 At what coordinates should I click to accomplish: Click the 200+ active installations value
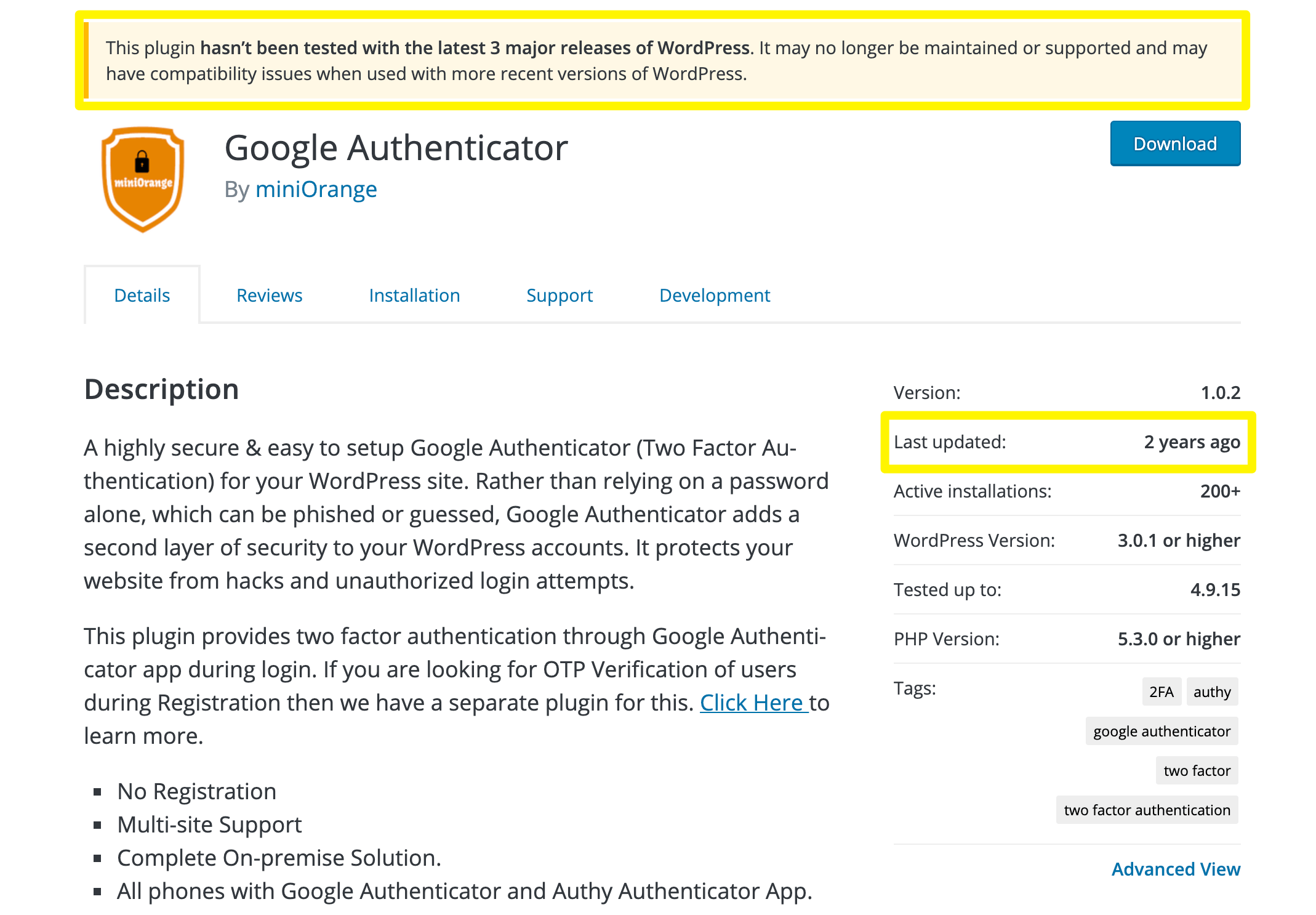(x=1220, y=491)
